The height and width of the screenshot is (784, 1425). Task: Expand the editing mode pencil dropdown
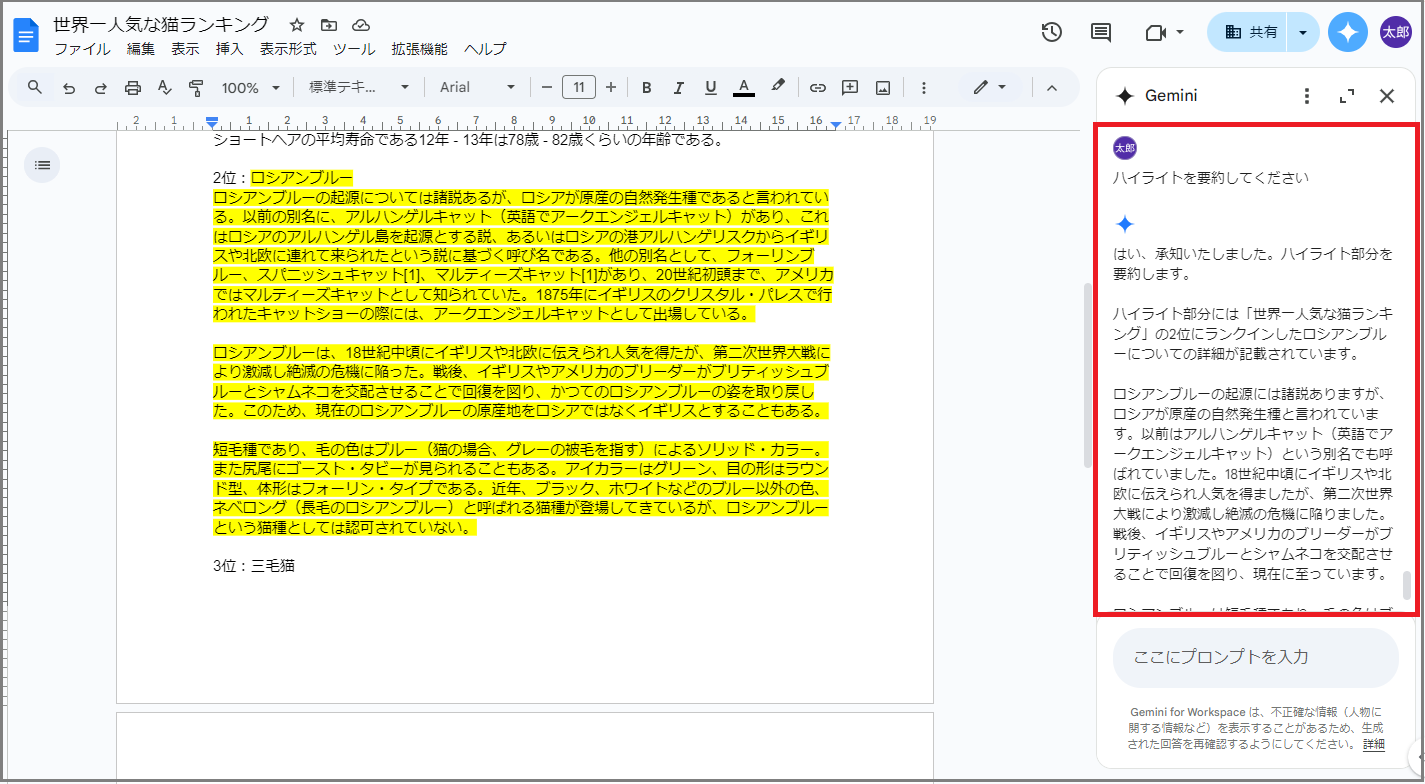pos(989,88)
